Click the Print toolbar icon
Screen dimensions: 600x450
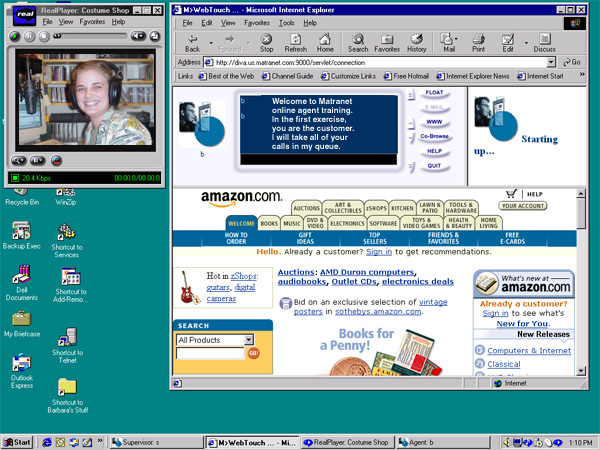point(478,43)
